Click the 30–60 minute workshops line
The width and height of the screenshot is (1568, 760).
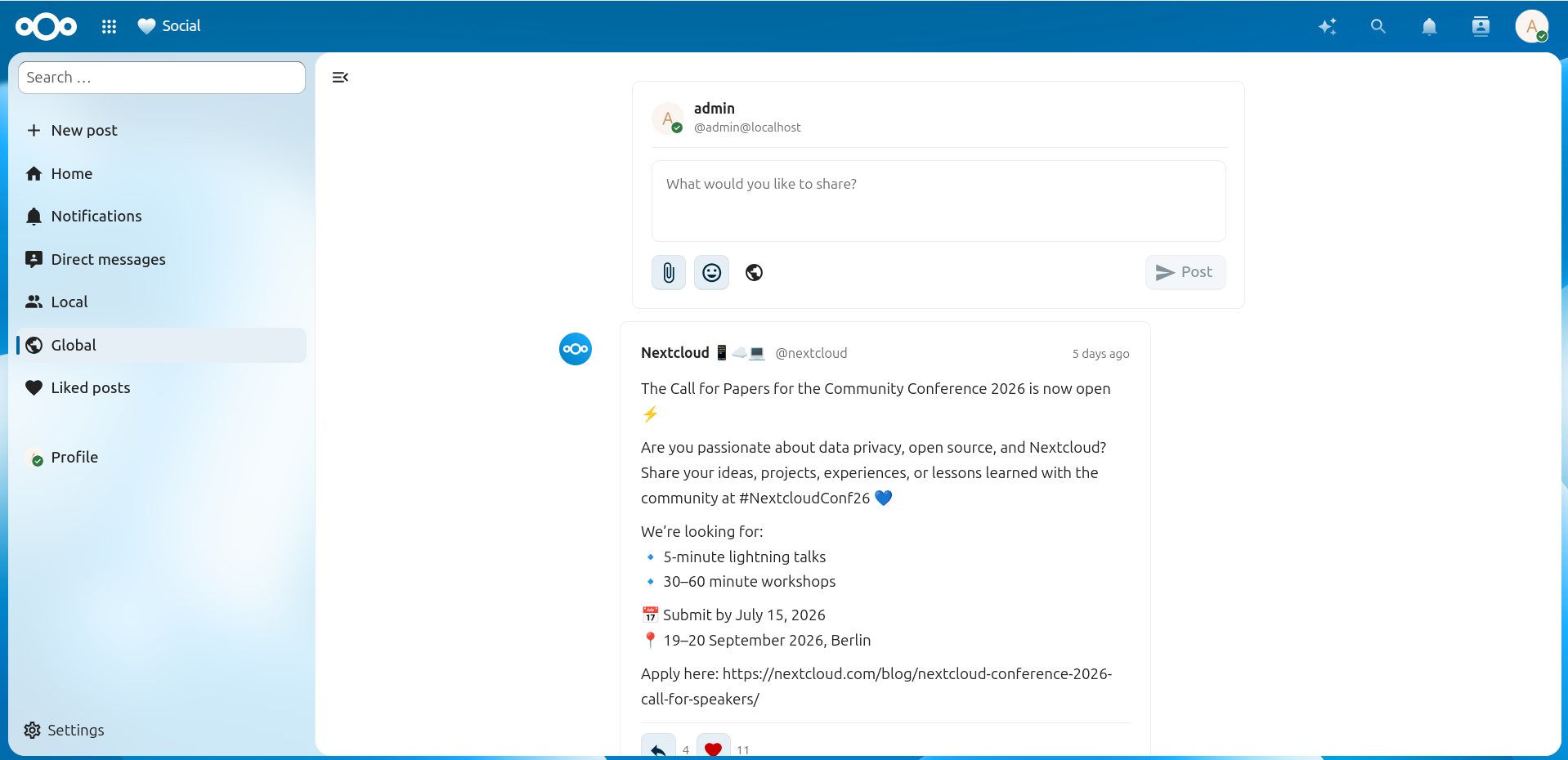[x=739, y=581]
